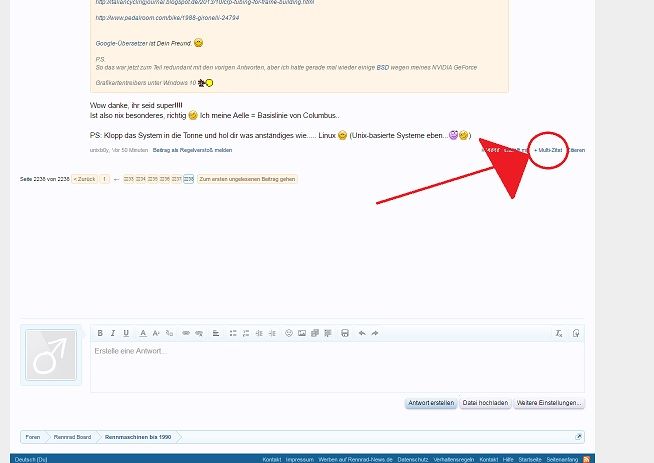The image size is (654, 463).
Task: Remove formatting with the Tx icon
Action: tap(559, 333)
